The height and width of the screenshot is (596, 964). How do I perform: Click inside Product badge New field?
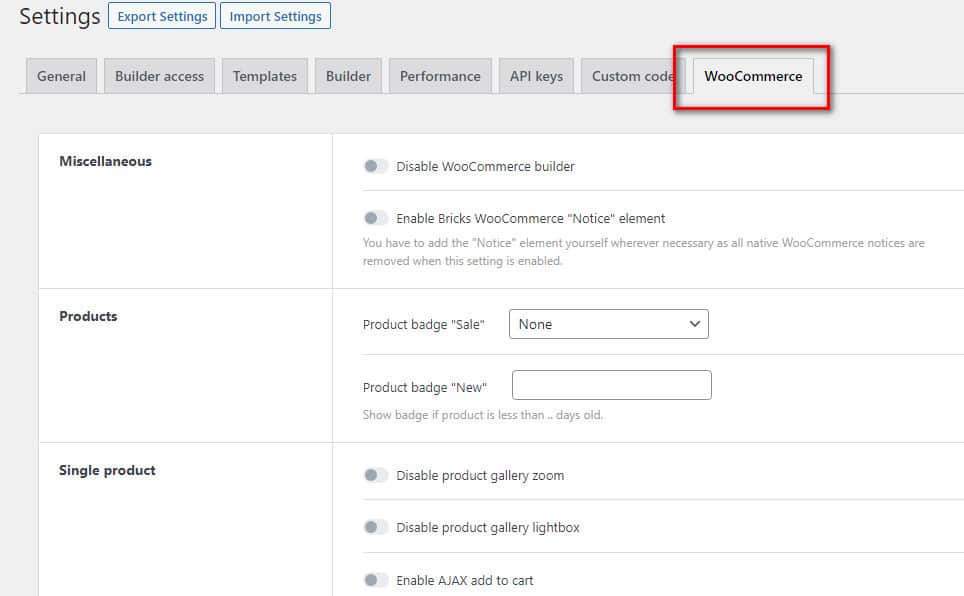point(611,386)
